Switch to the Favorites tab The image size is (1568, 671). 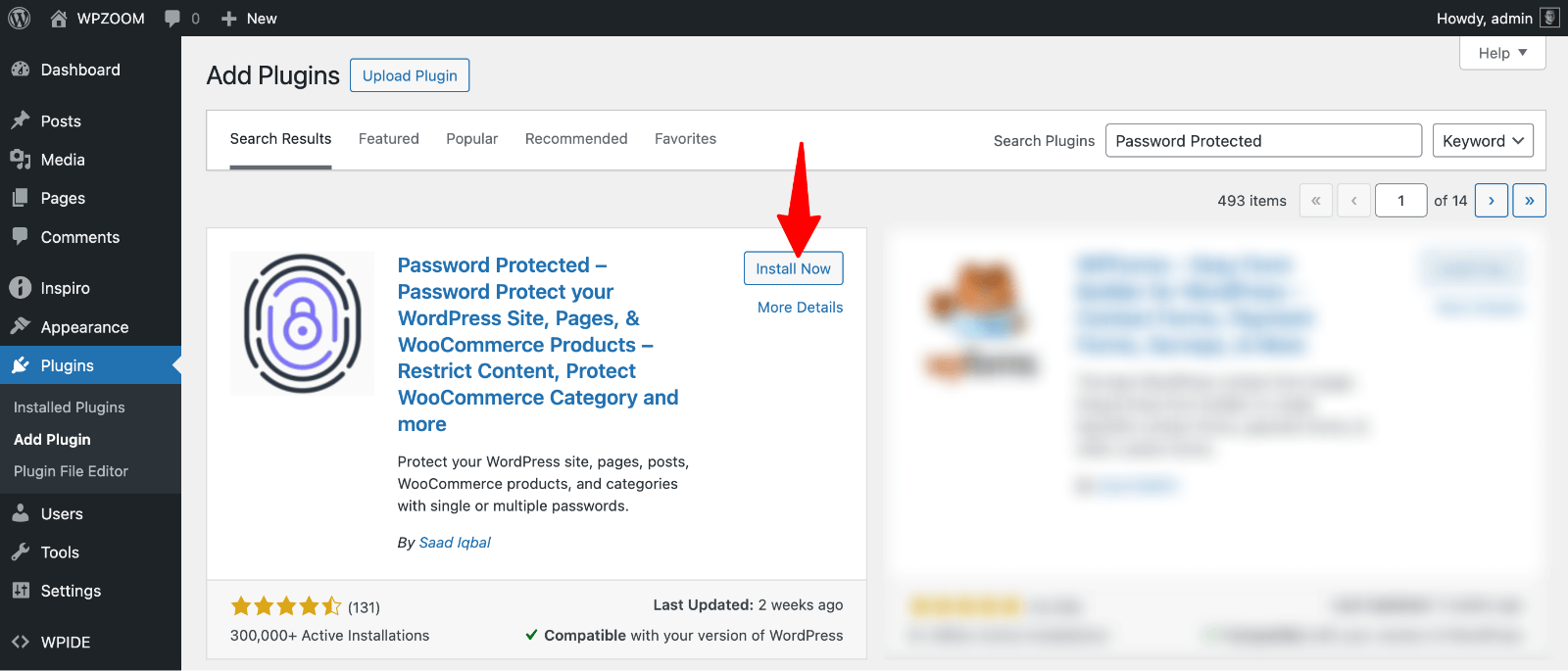(686, 139)
